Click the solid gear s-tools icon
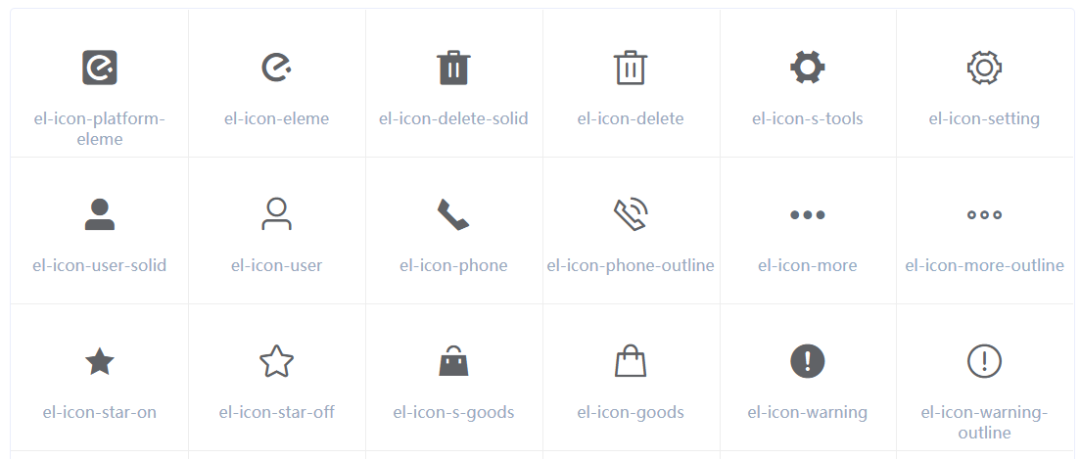This screenshot has height=459, width=1080. pyautogui.click(x=807, y=68)
